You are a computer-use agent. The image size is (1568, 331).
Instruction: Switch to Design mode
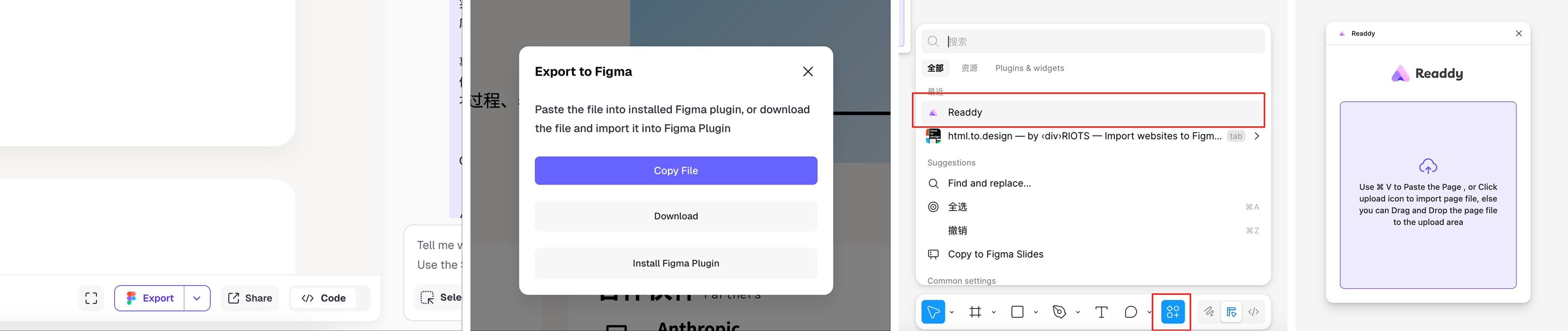point(1231,312)
